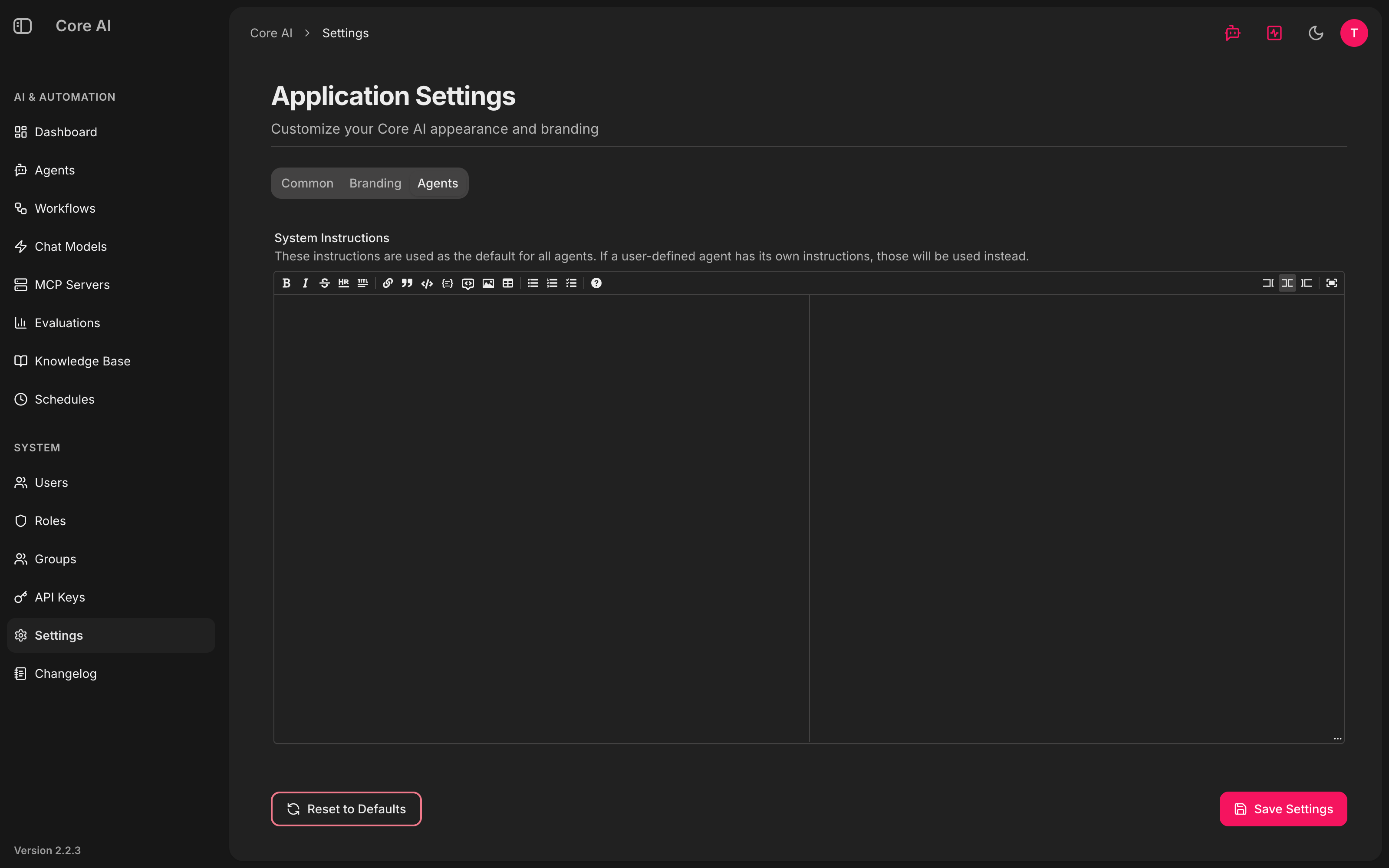Open Evaluations in the sidebar

click(x=111, y=322)
